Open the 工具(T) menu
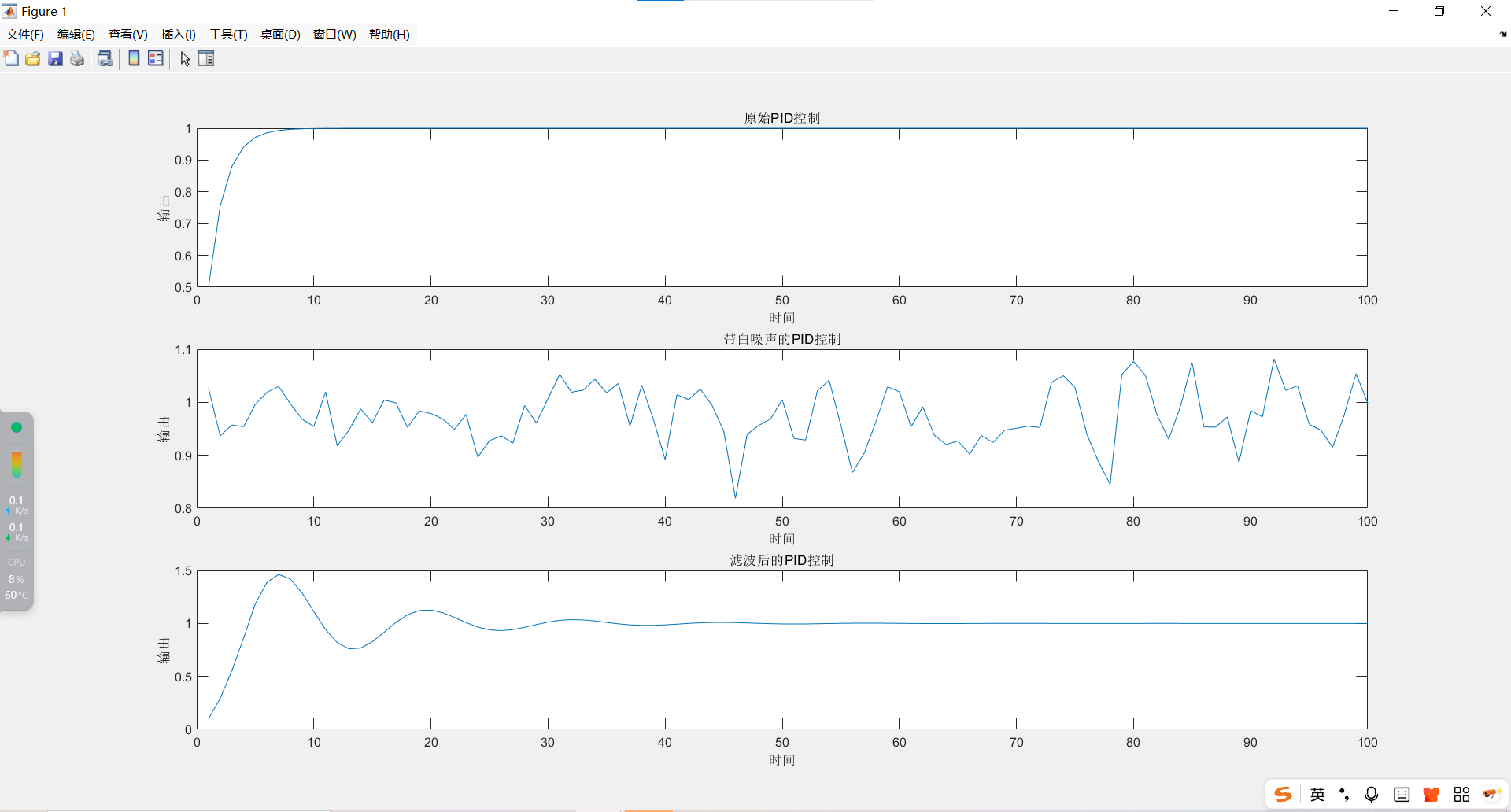Screen dimensions: 1511x812 227,35
